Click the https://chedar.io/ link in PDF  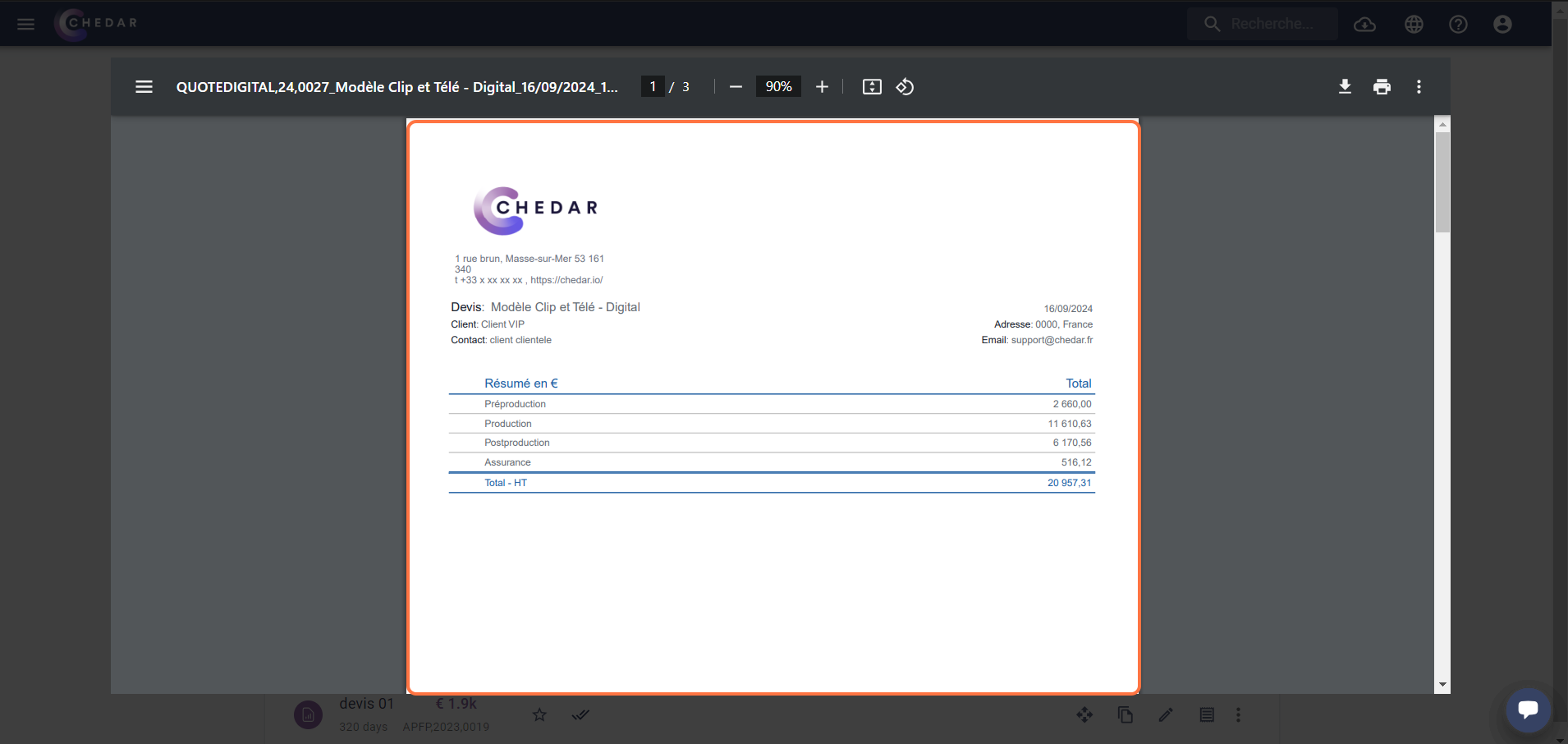(566, 280)
